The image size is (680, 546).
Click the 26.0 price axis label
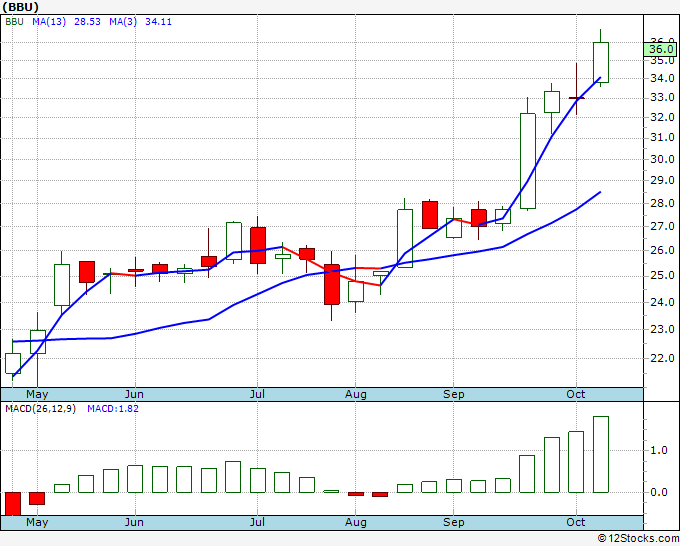click(x=662, y=250)
